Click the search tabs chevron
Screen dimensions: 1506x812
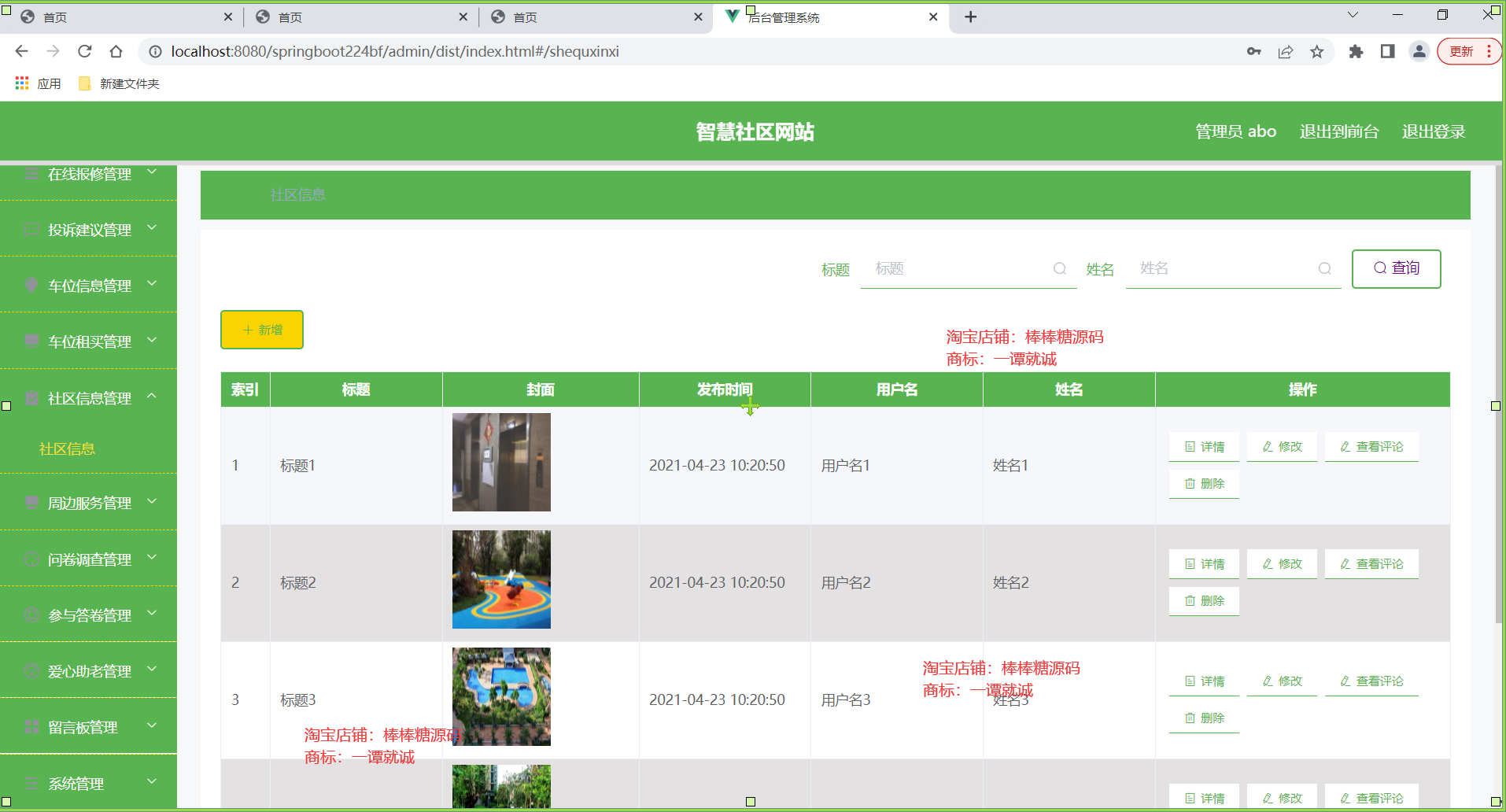(x=1353, y=15)
